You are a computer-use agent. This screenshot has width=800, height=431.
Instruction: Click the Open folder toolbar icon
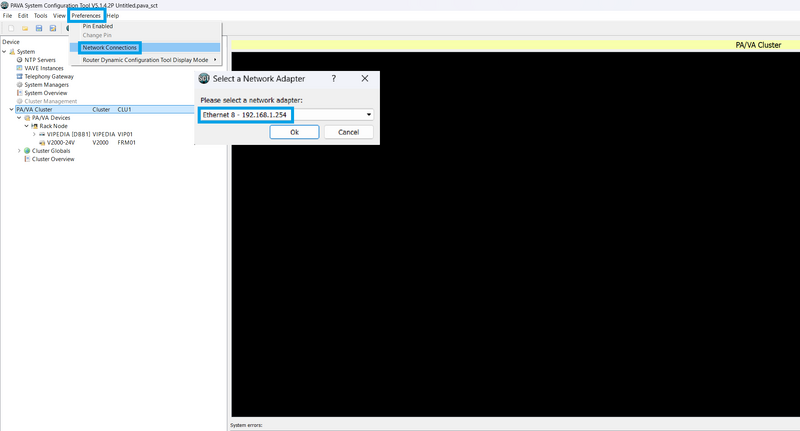pyautogui.click(x=24, y=29)
